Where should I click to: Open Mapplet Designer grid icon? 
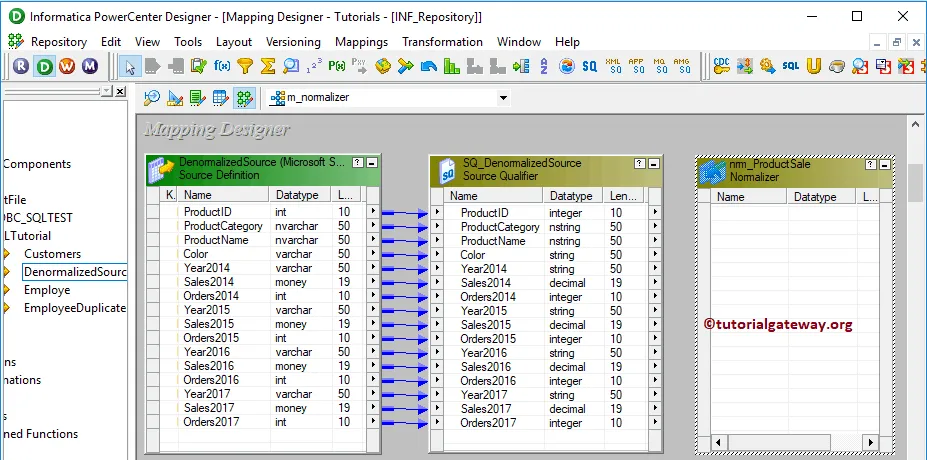click(x=221, y=98)
